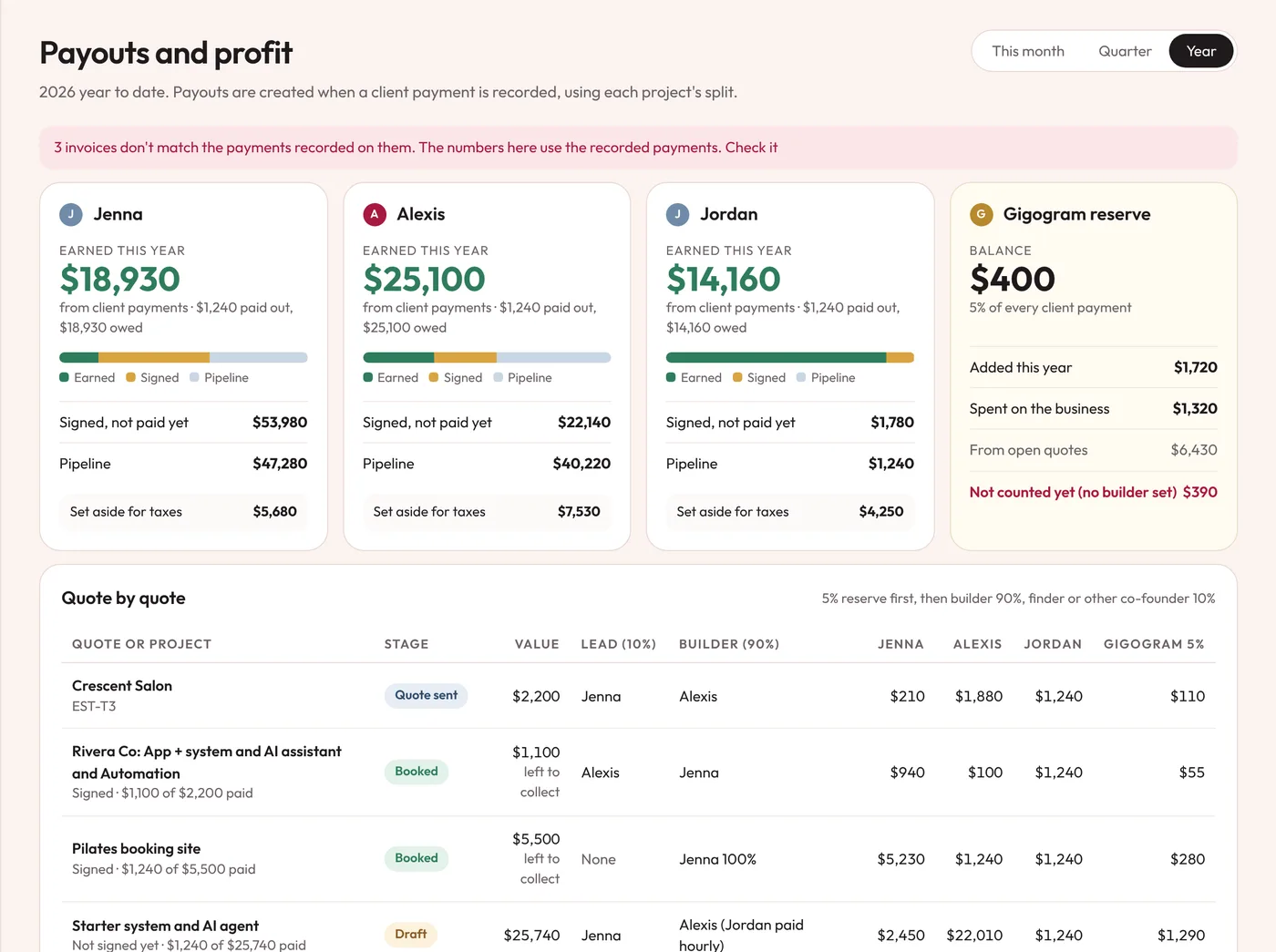Viewport: 1276px width, 952px height.
Task: Click the Draft badge for Starter system
Action: coord(411,935)
